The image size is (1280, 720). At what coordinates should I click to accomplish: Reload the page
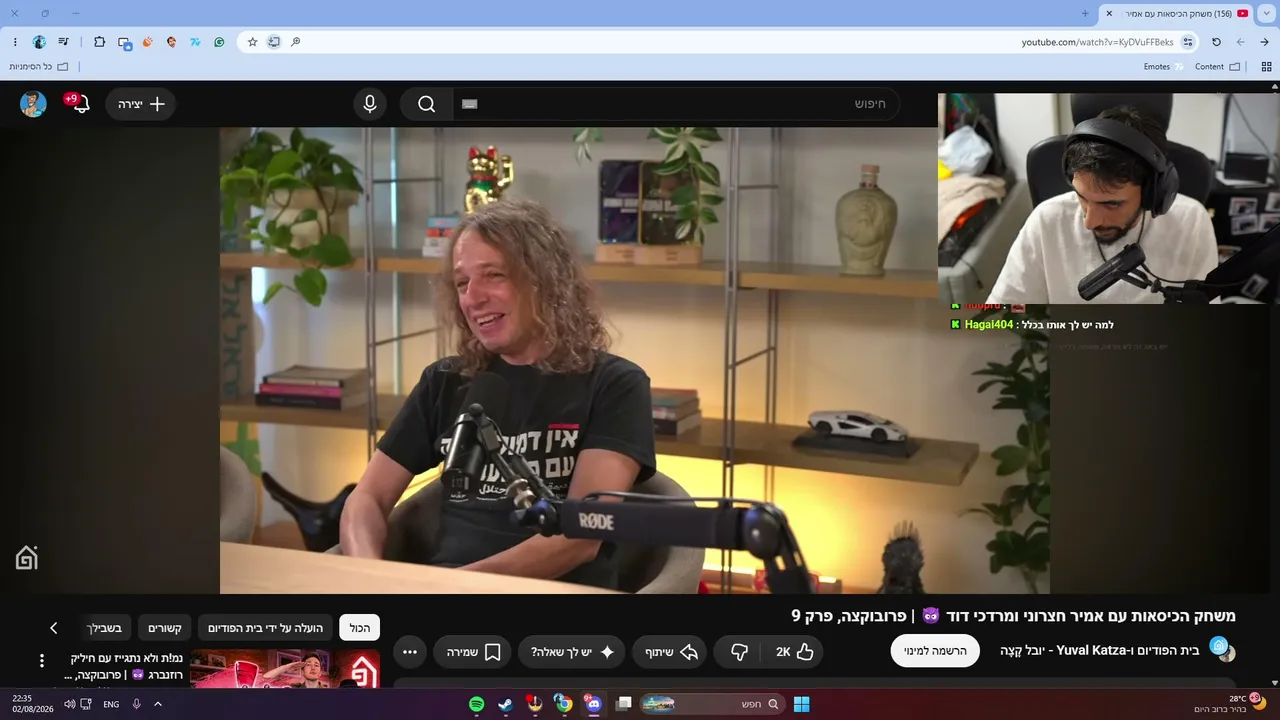pos(1216,42)
